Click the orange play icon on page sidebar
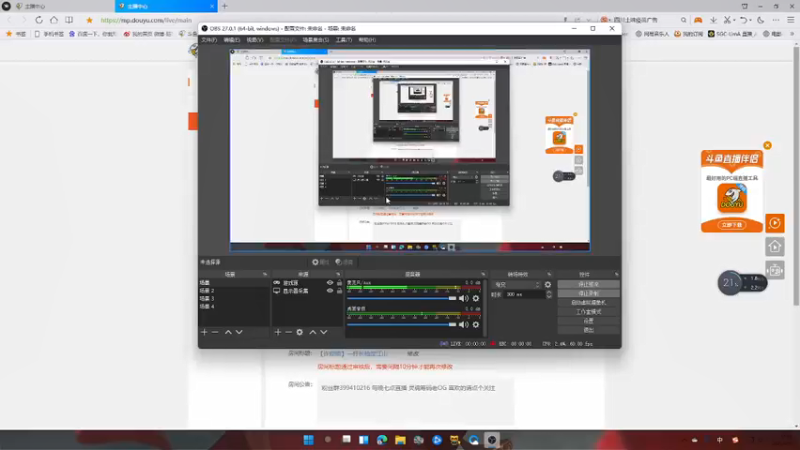The image size is (800, 450). pos(774,223)
